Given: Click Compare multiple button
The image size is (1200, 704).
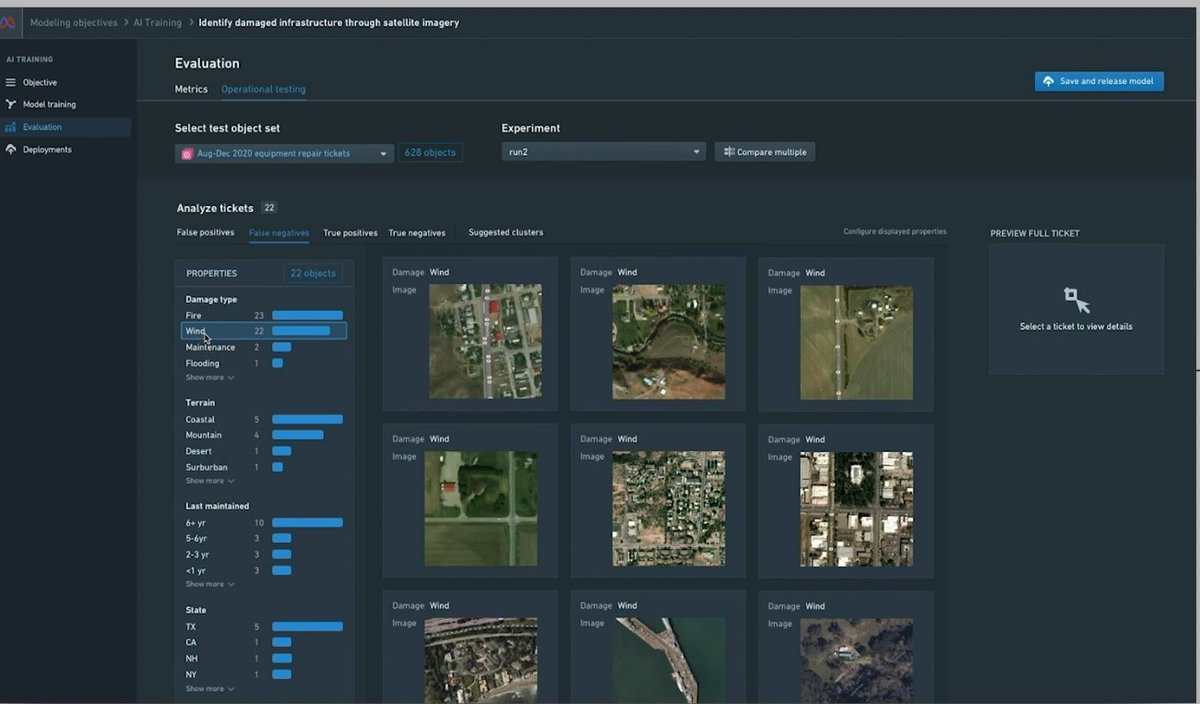Looking at the screenshot, I should pyautogui.click(x=764, y=152).
